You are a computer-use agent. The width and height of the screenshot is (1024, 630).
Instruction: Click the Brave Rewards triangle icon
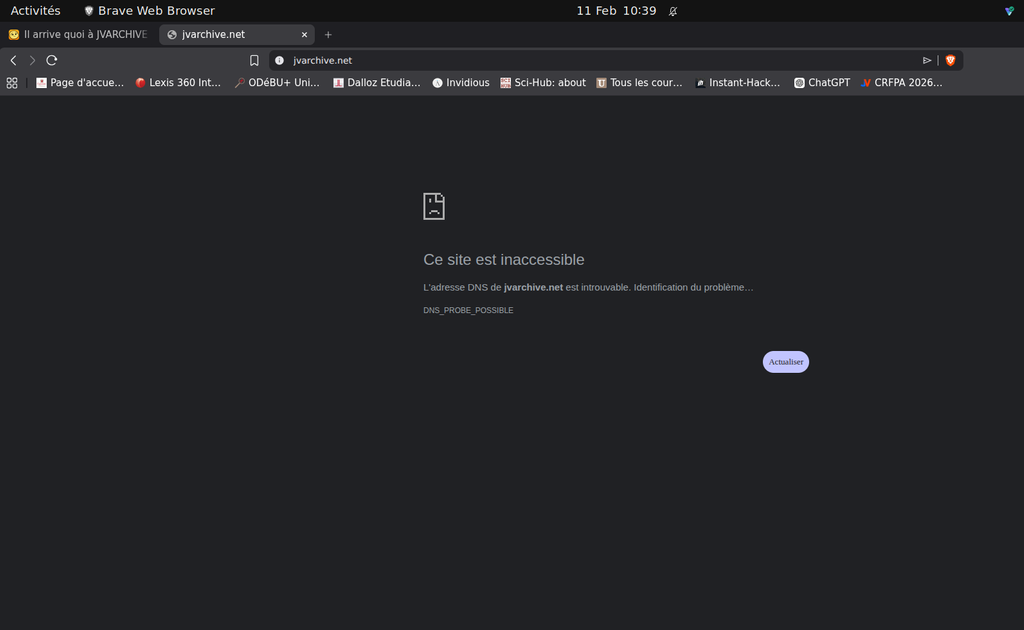point(927,60)
